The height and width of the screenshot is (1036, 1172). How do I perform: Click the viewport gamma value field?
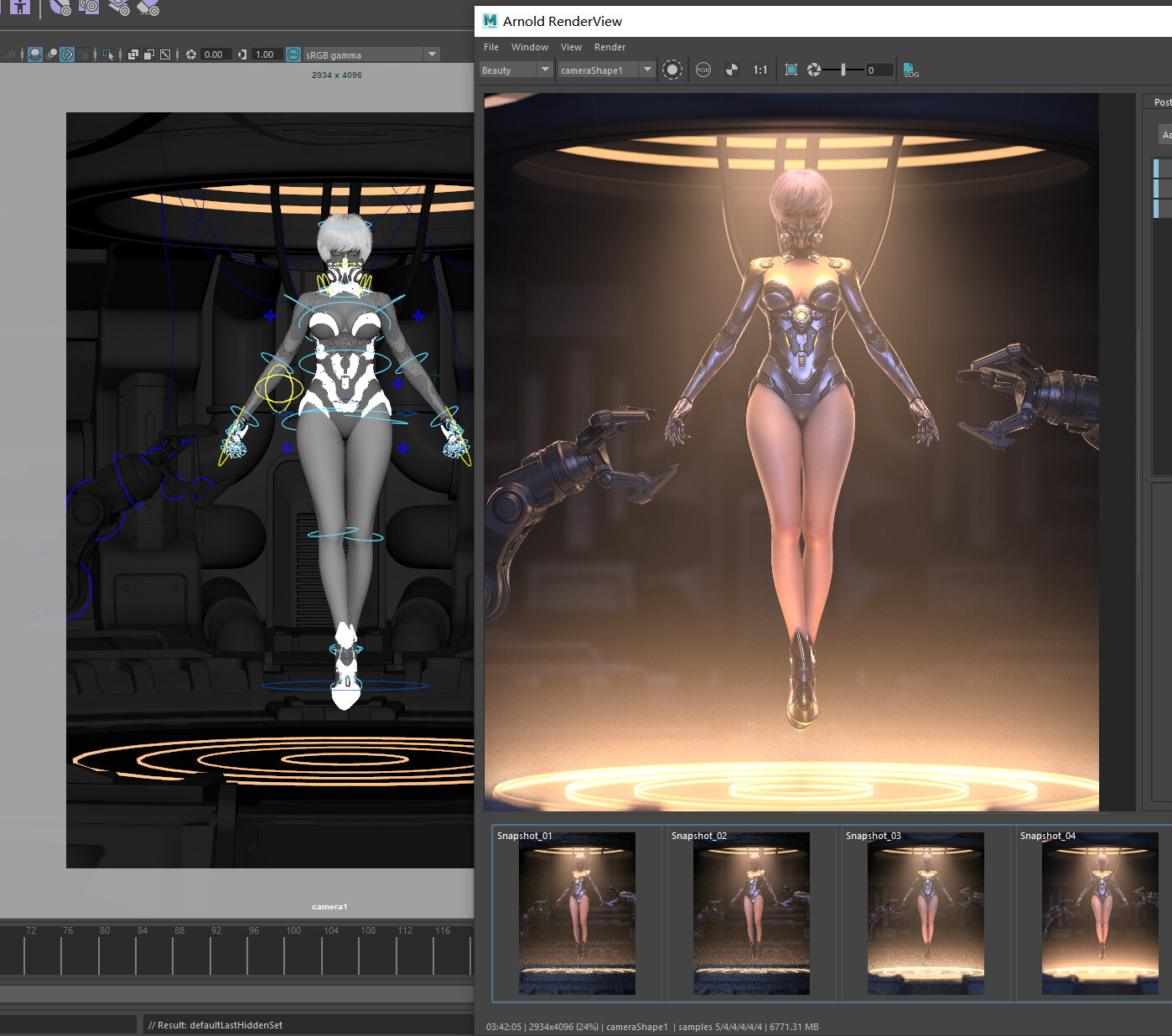[x=266, y=54]
